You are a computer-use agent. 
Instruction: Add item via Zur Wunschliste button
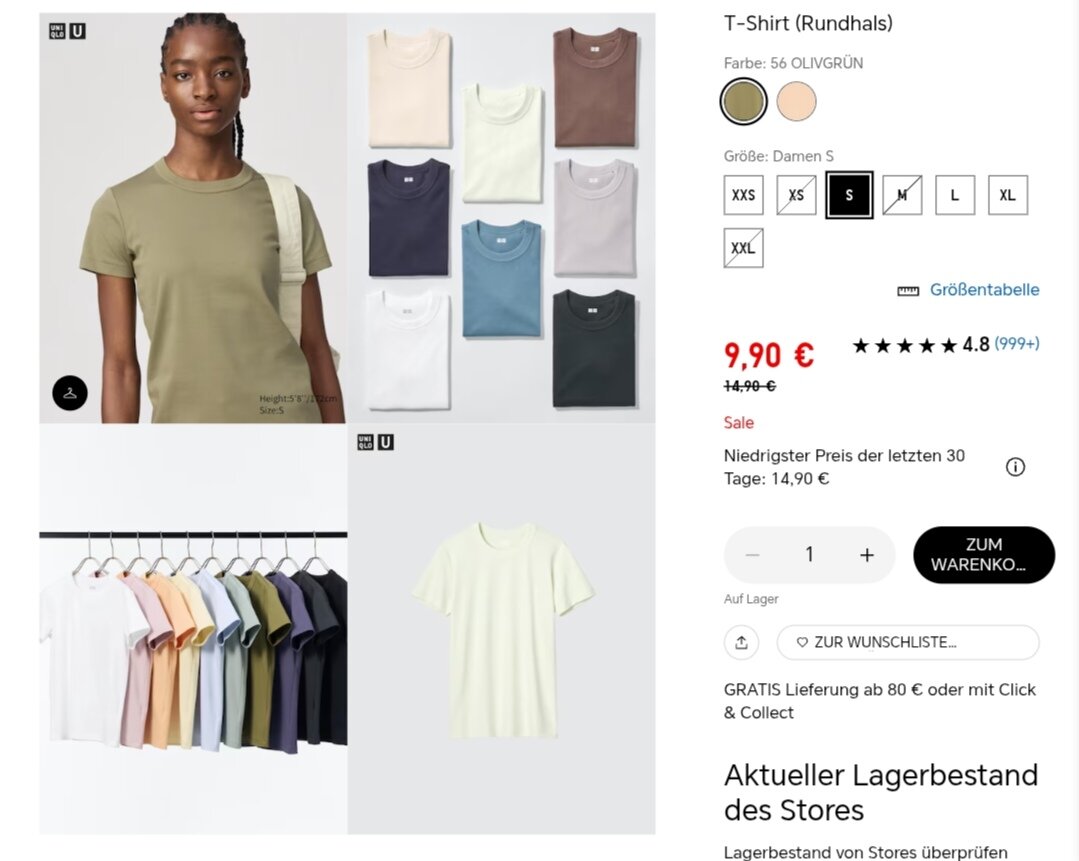point(908,642)
